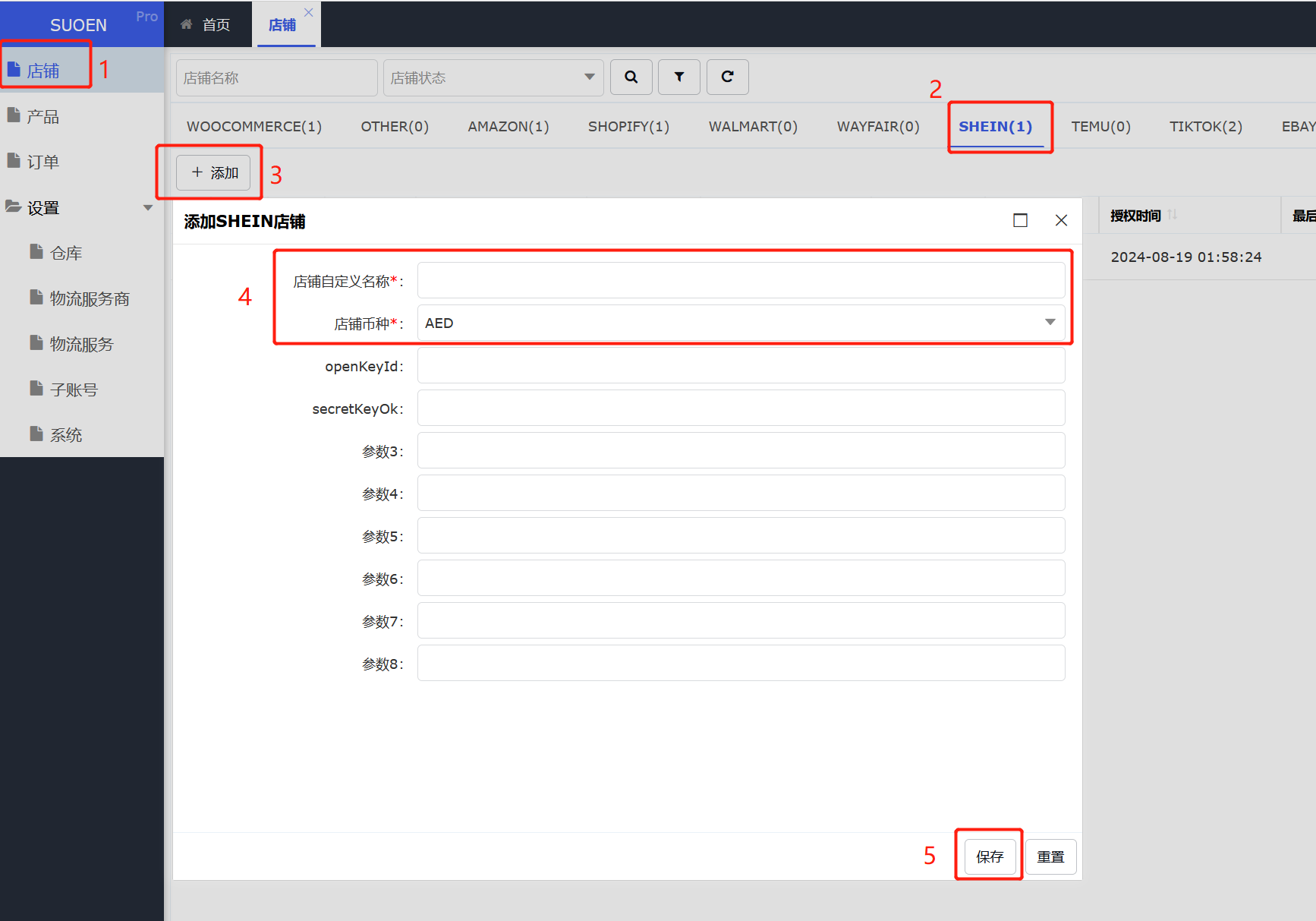Screen dimensions: 1316x921
Task: Switch to WALMART(0) platform tab
Action: (x=753, y=126)
